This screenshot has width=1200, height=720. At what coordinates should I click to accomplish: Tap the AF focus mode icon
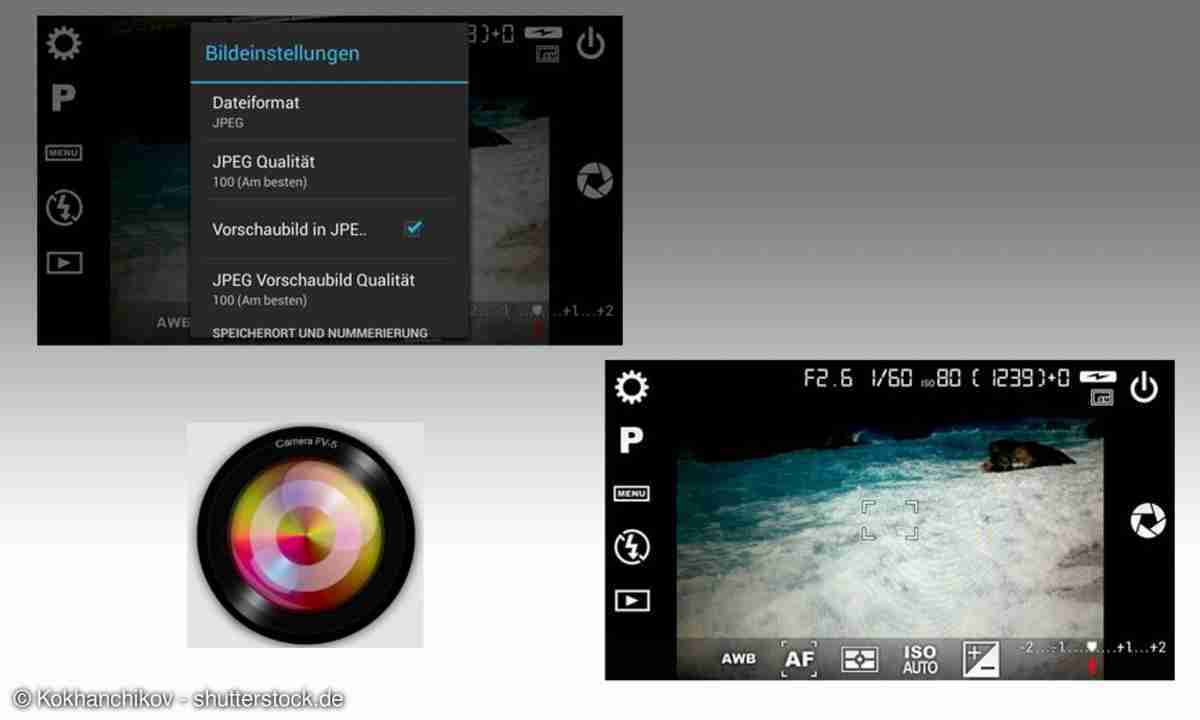(799, 659)
